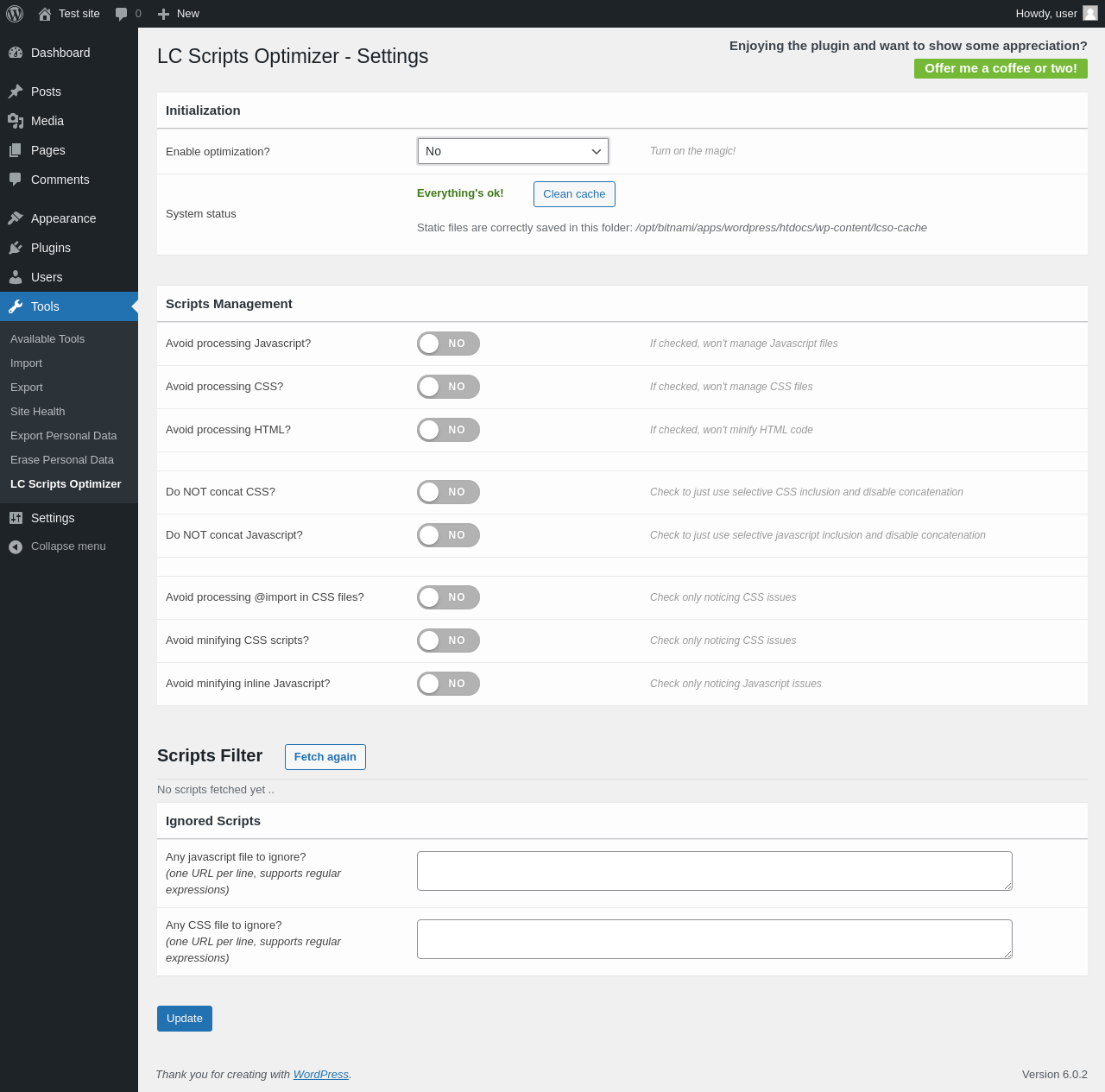Click the Update button

tap(185, 1019)
